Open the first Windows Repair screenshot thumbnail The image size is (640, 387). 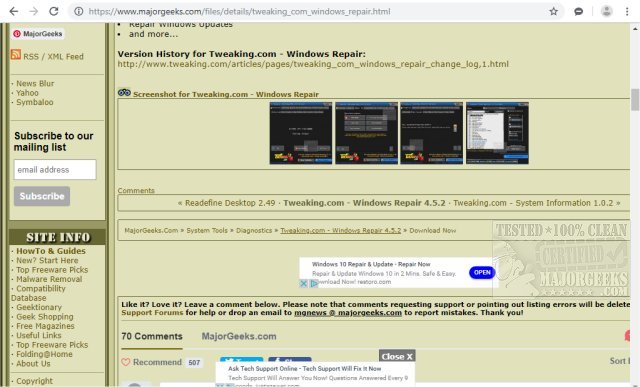(x=301, y=133)
